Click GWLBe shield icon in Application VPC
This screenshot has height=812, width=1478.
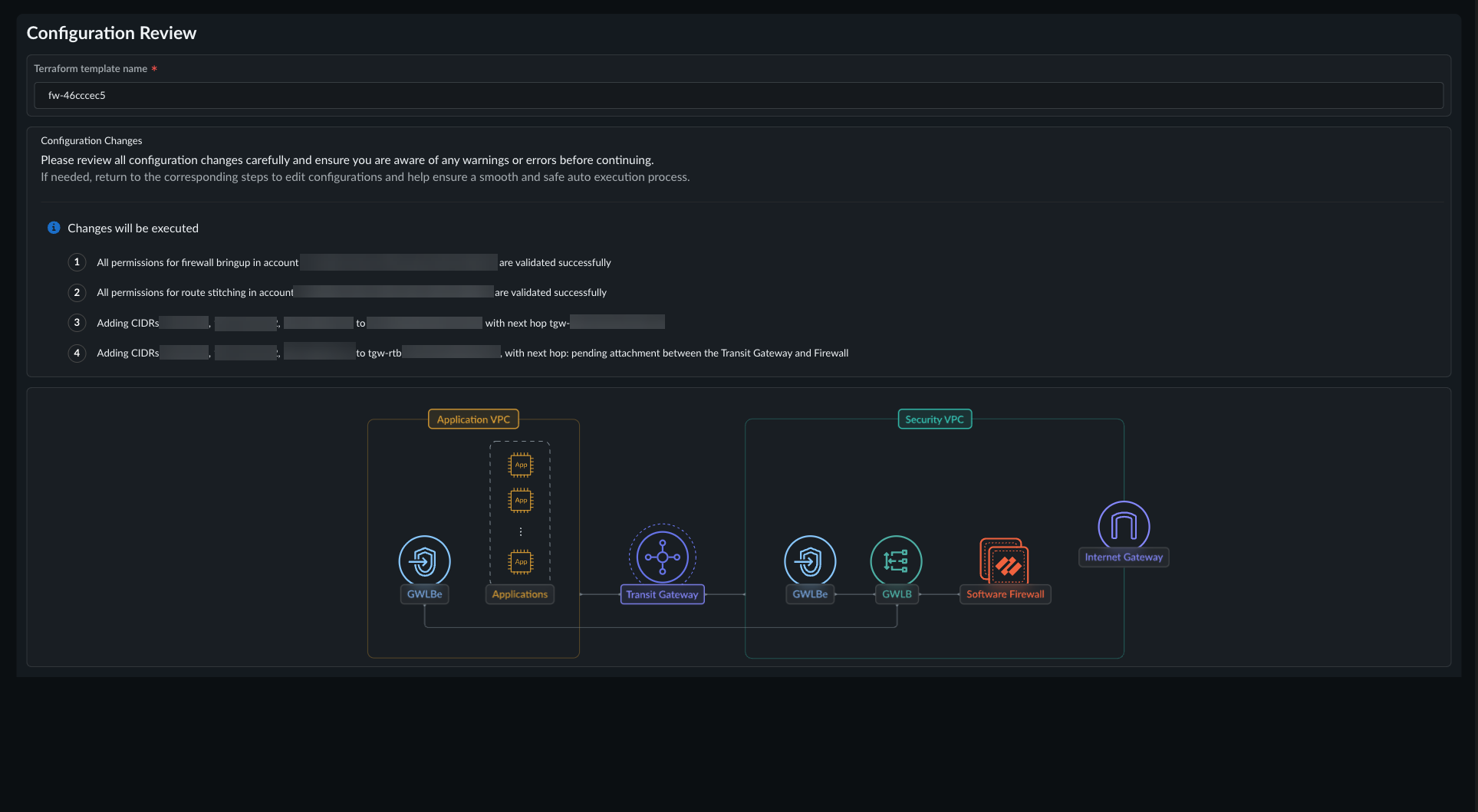[x=424, y=561]
